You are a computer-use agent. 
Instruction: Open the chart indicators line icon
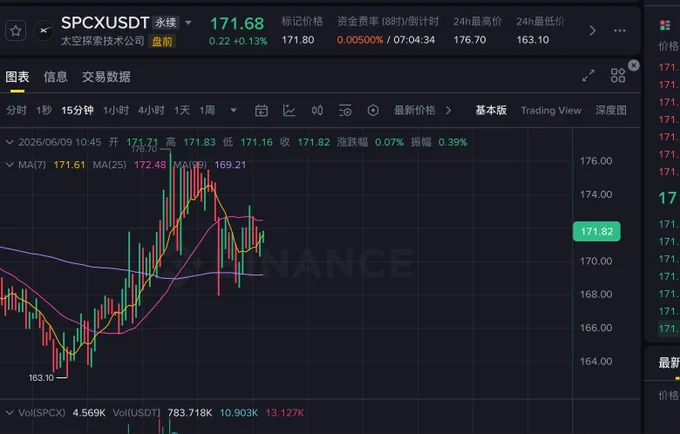289,111
